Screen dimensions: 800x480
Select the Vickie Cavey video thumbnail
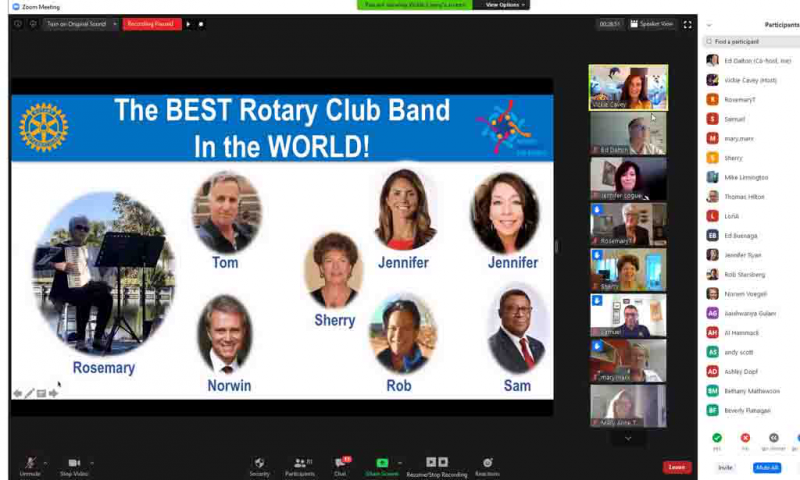628,87
